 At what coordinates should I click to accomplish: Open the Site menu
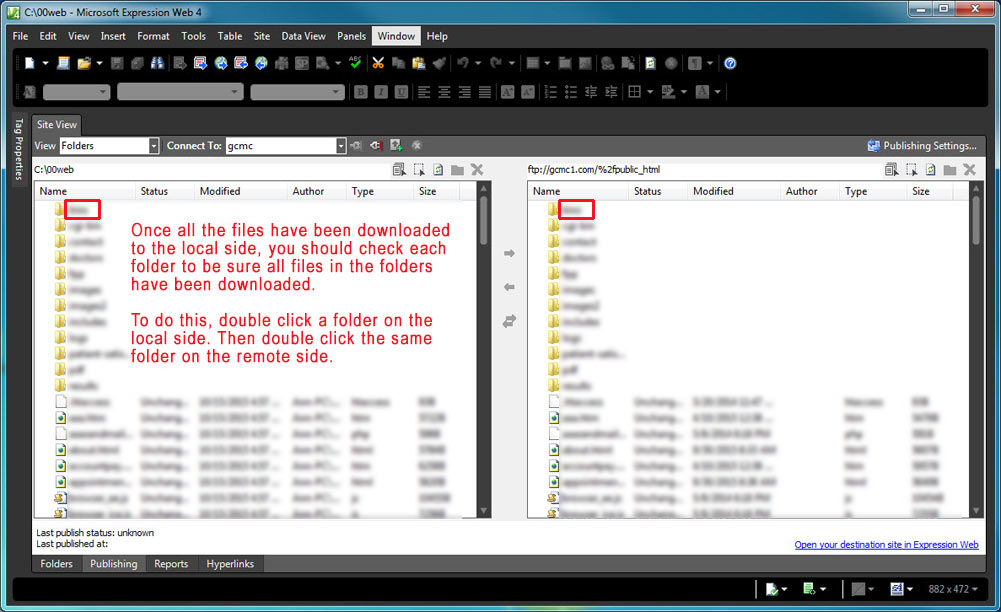coord(262,36)
